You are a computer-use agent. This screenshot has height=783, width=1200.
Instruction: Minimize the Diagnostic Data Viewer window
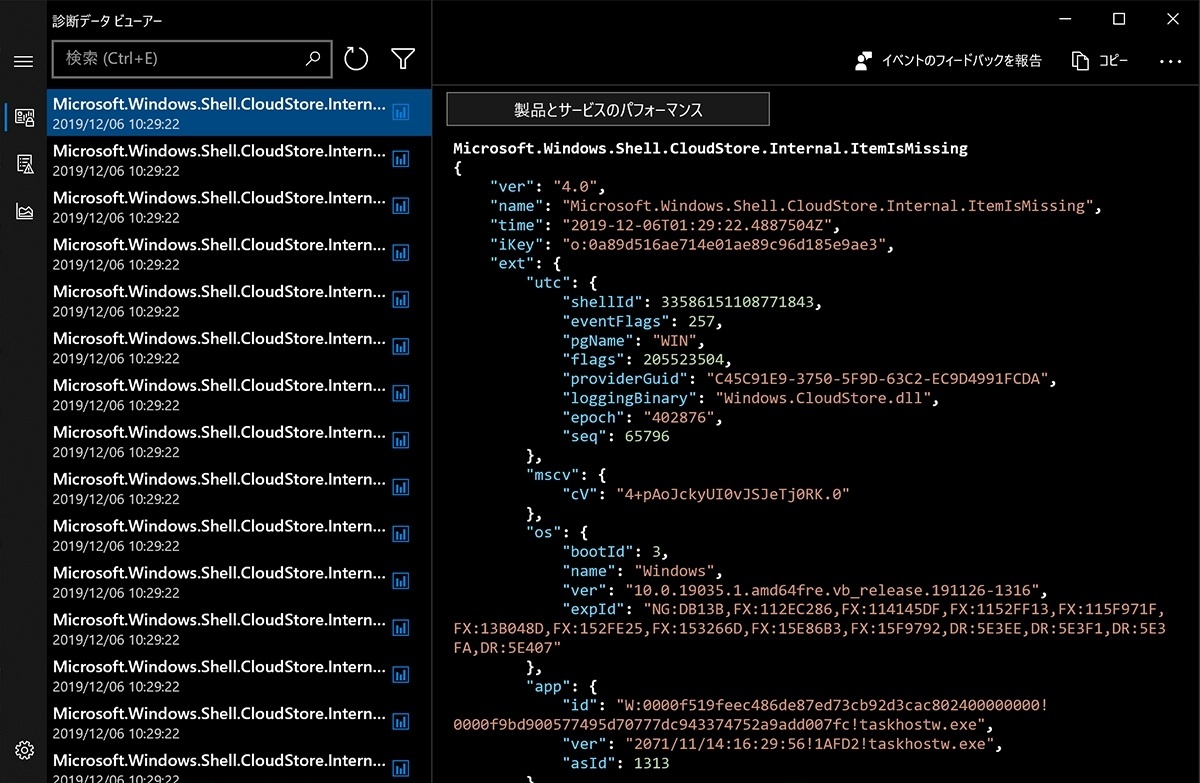coord(1065,19)
